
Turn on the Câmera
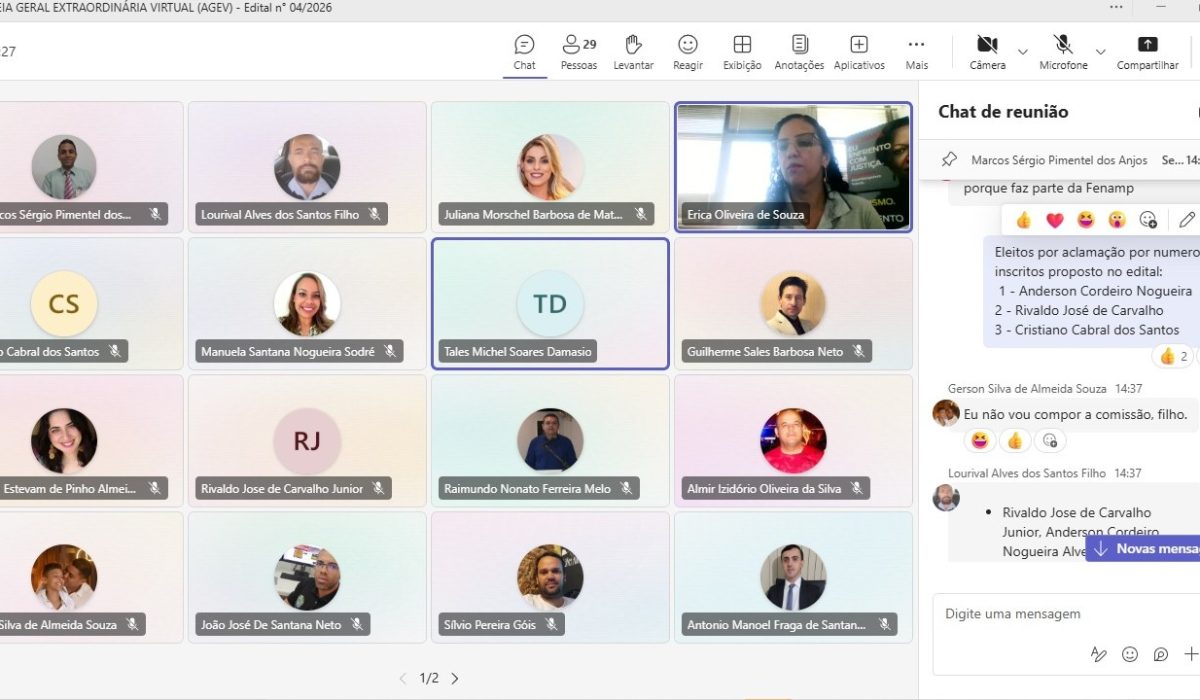pos(987,52)
